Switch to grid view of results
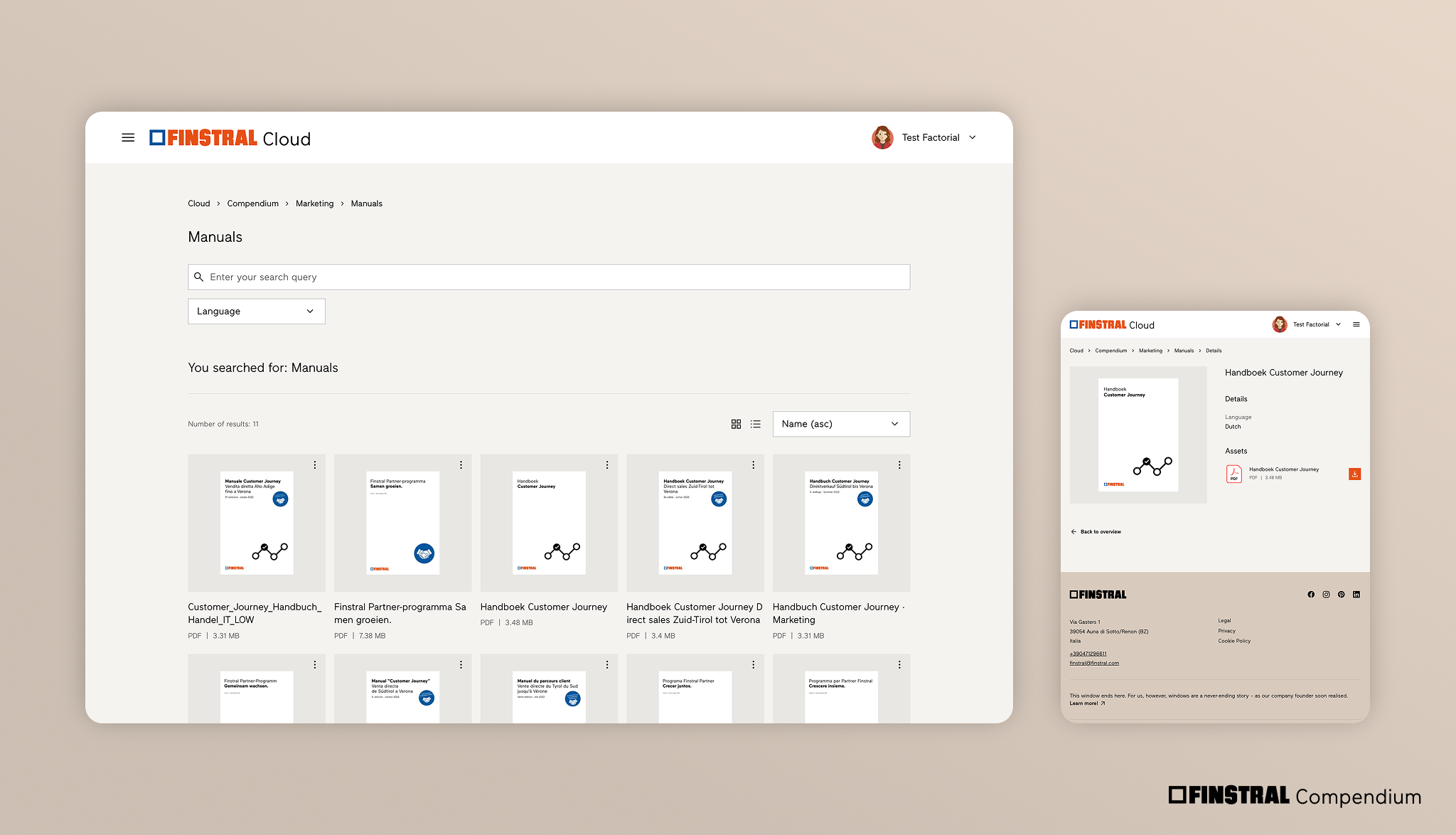Viewport: 1456px width, 835px height. tap(736, 424)
